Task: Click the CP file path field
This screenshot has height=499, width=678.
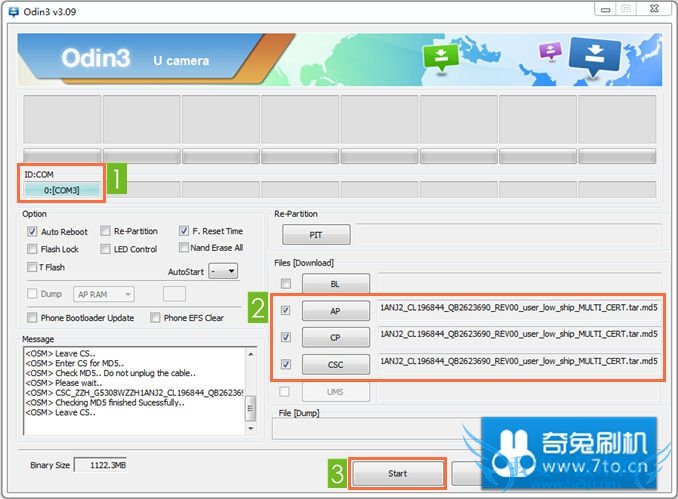Action: click(x=519, y=334)
